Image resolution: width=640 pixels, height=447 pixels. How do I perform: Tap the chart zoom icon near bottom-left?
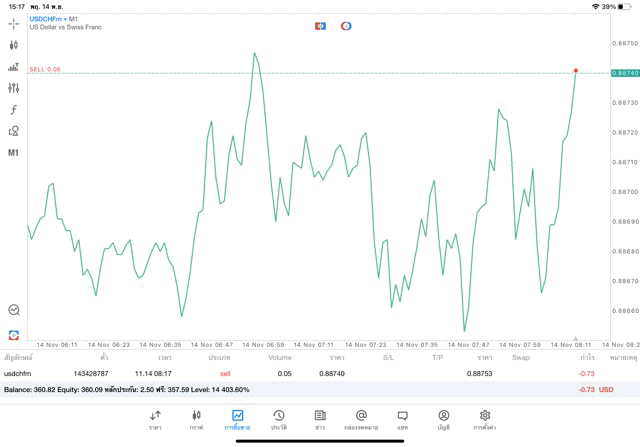point(14,310)
